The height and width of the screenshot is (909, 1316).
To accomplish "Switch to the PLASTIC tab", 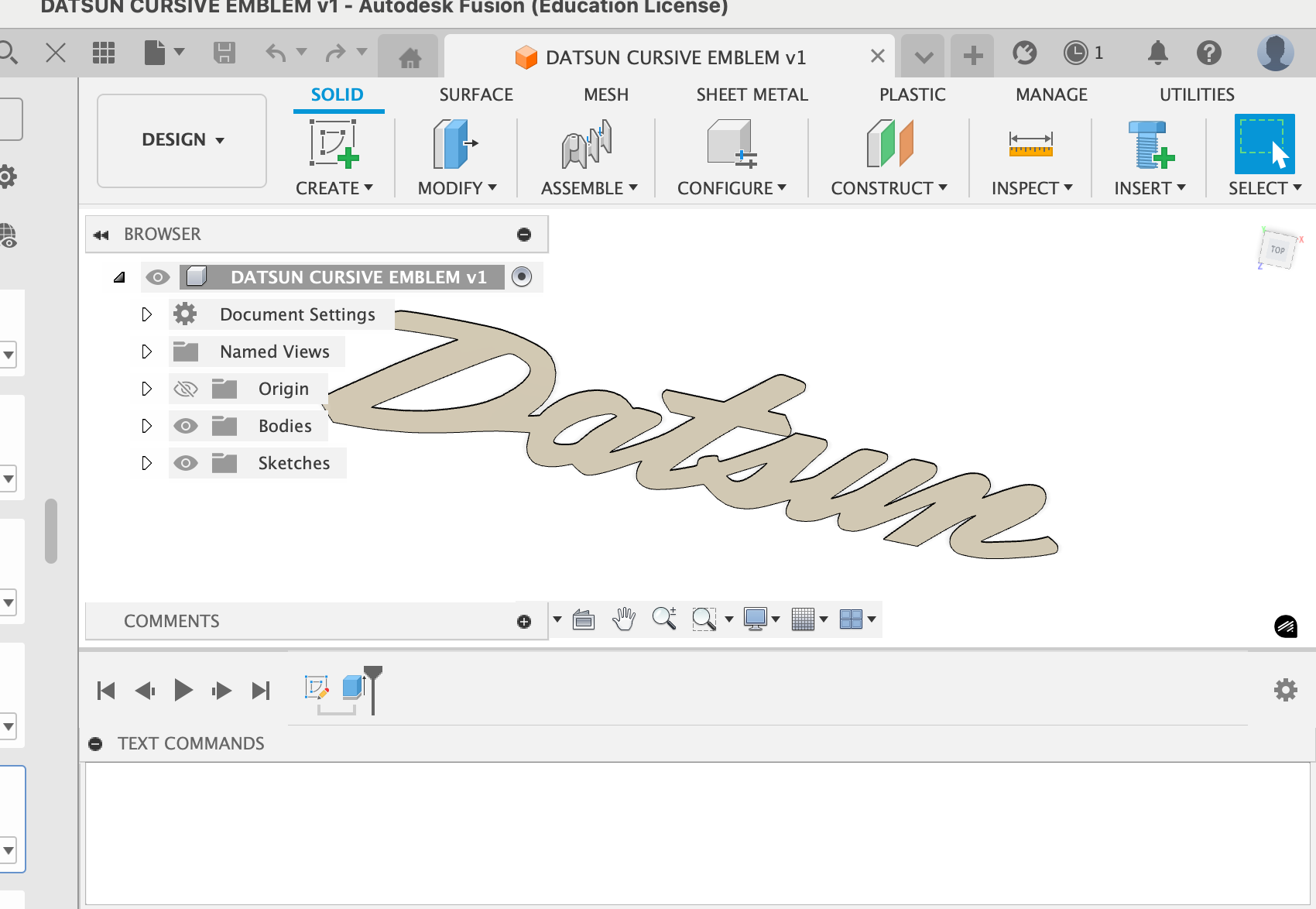I will [912, 94].
